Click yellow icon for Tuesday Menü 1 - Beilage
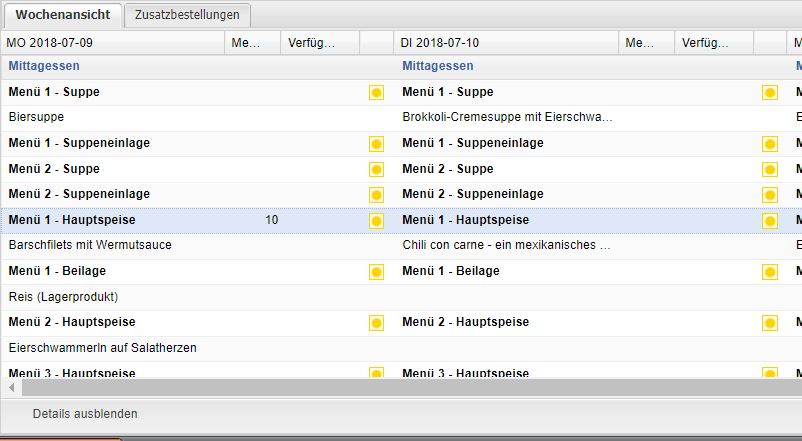This screenshot has width=802, height=441. tap(770, 271)
